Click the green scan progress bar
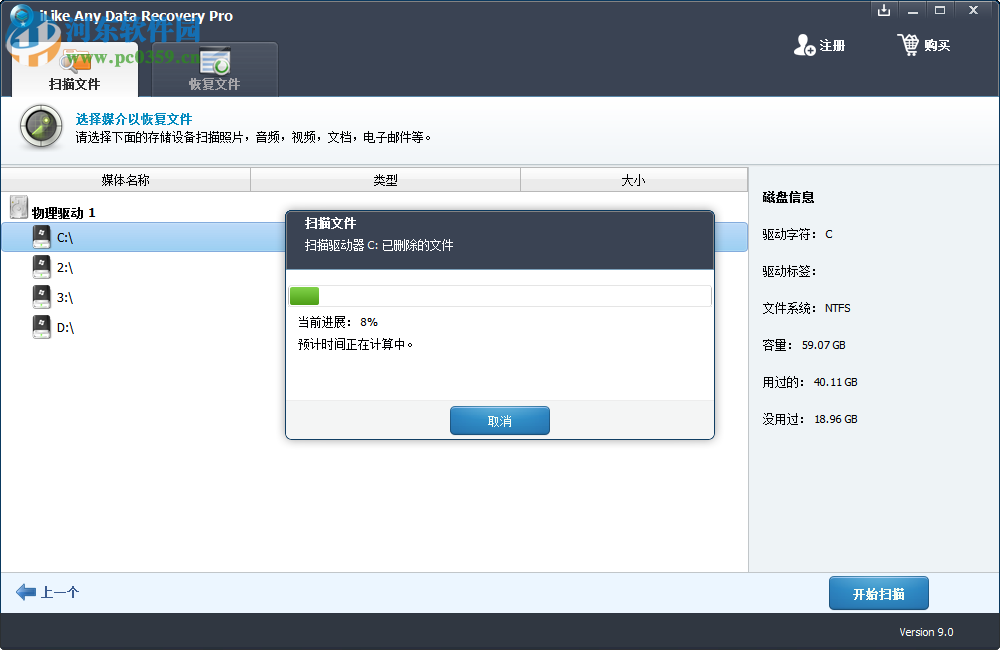This screenshot has height=650, width=1000. [304, 296]
